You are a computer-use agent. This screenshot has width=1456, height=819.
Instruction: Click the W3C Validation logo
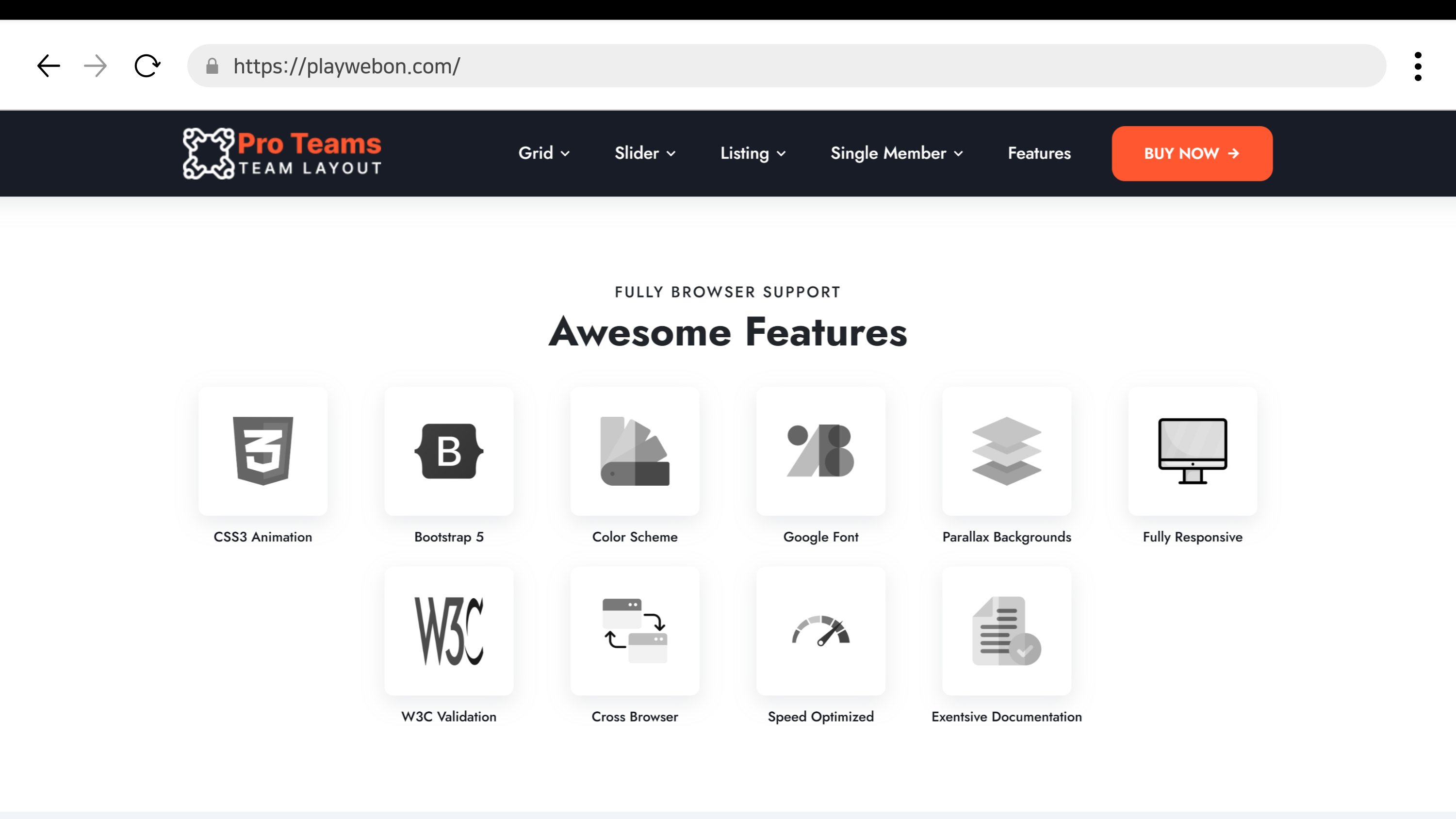[449, 631]
